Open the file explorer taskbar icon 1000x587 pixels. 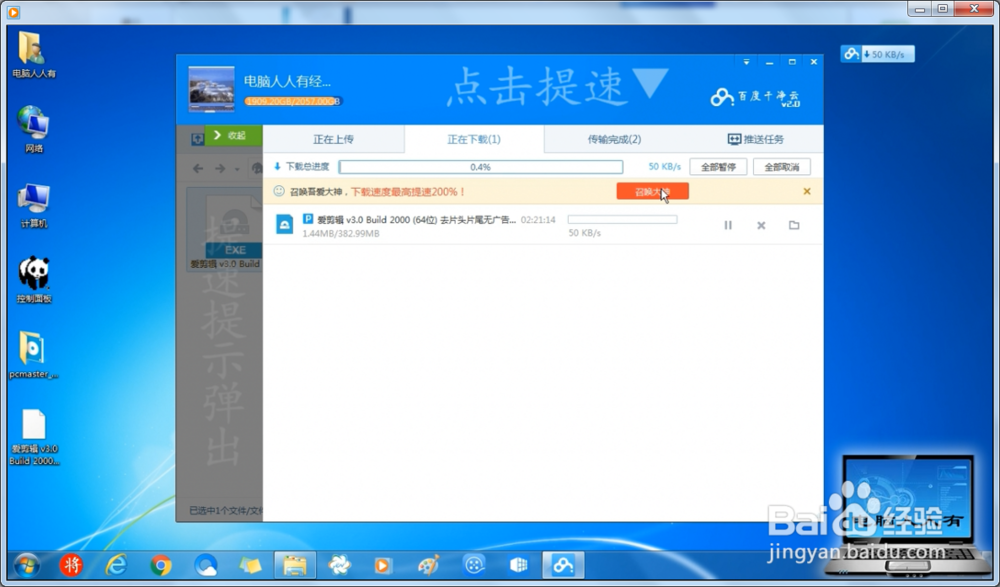[x=295, y=565]
